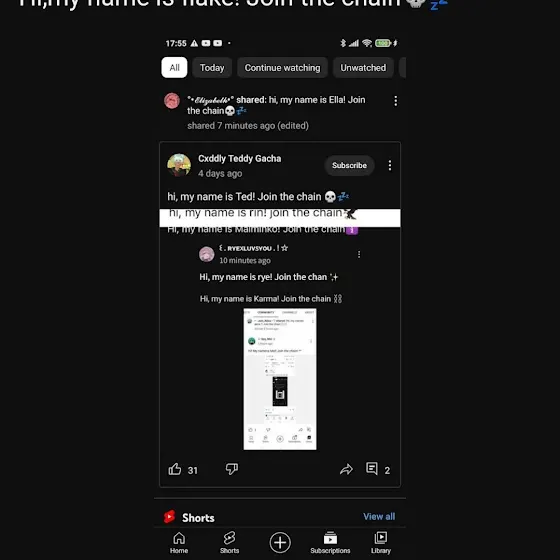Tap the thumbs-down dislike icon
Image resolution: width=560 pixels, height=560 pixels.
tap(232, 469)
